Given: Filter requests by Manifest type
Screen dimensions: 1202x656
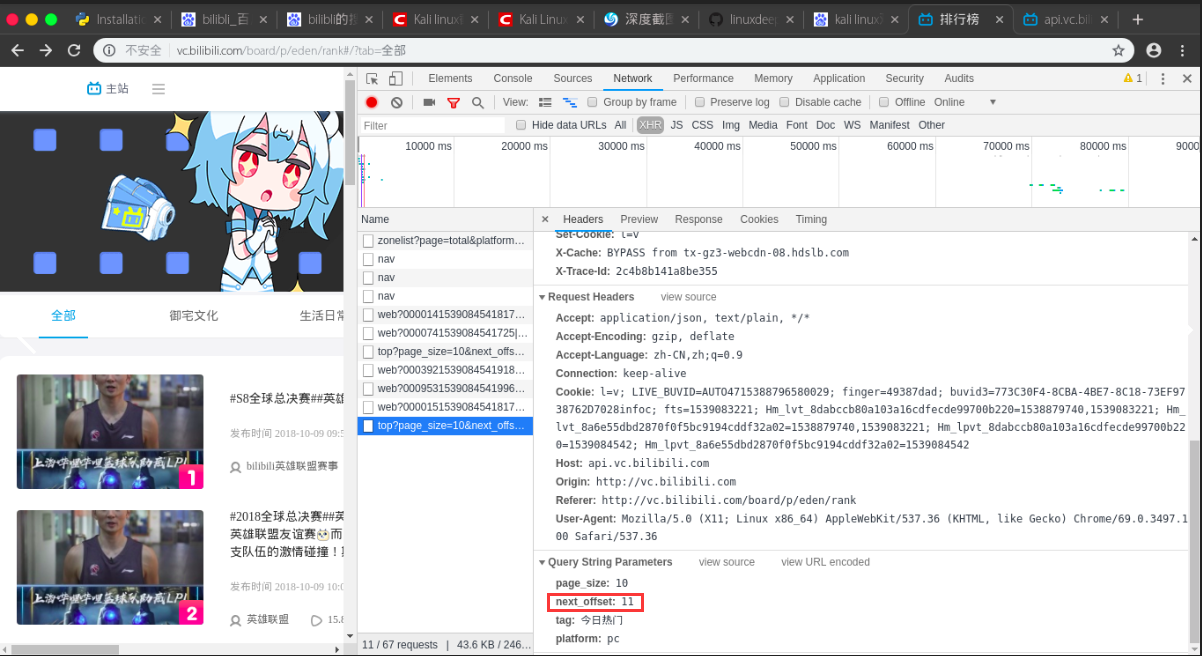Looking at the screenshot, I should 889,125.
